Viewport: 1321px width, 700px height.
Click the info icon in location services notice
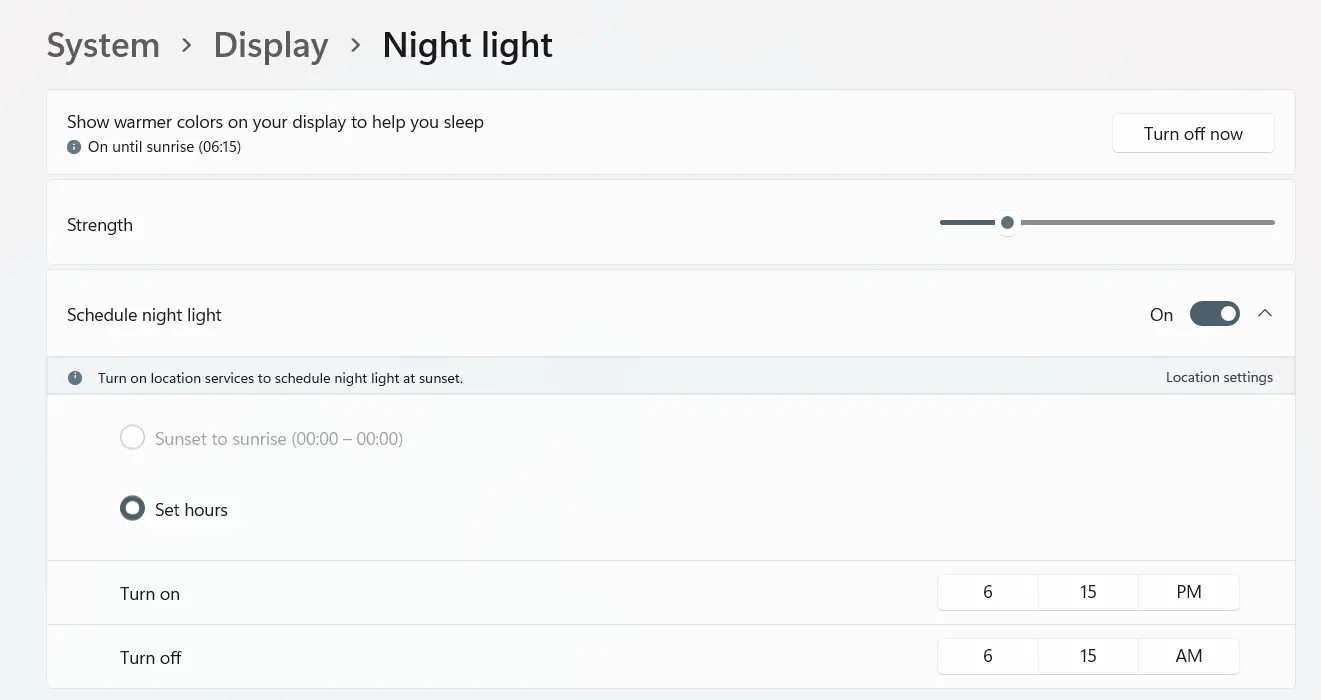(75, 378)
